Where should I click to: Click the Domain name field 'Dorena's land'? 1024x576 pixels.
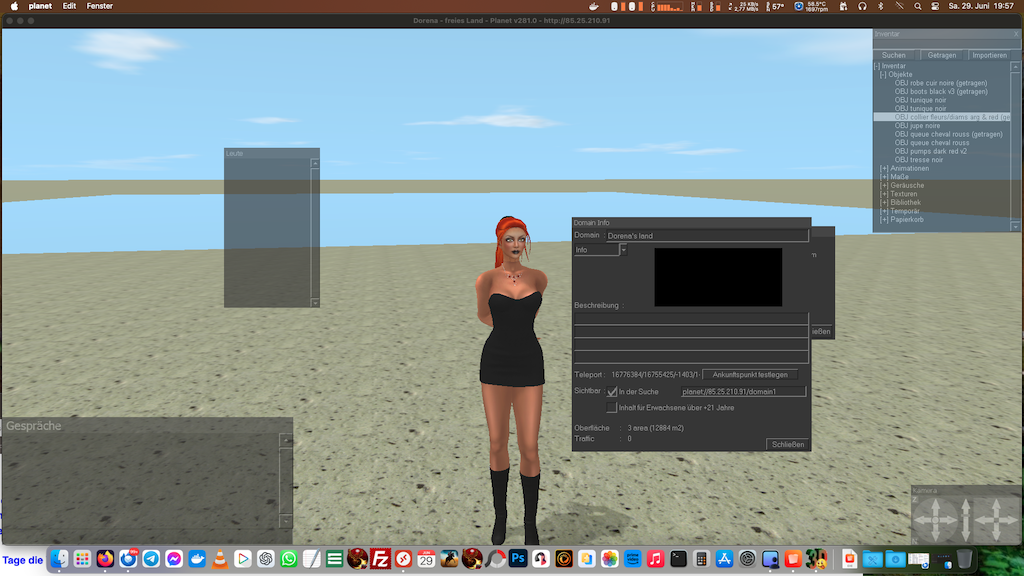tap(706, 236)
